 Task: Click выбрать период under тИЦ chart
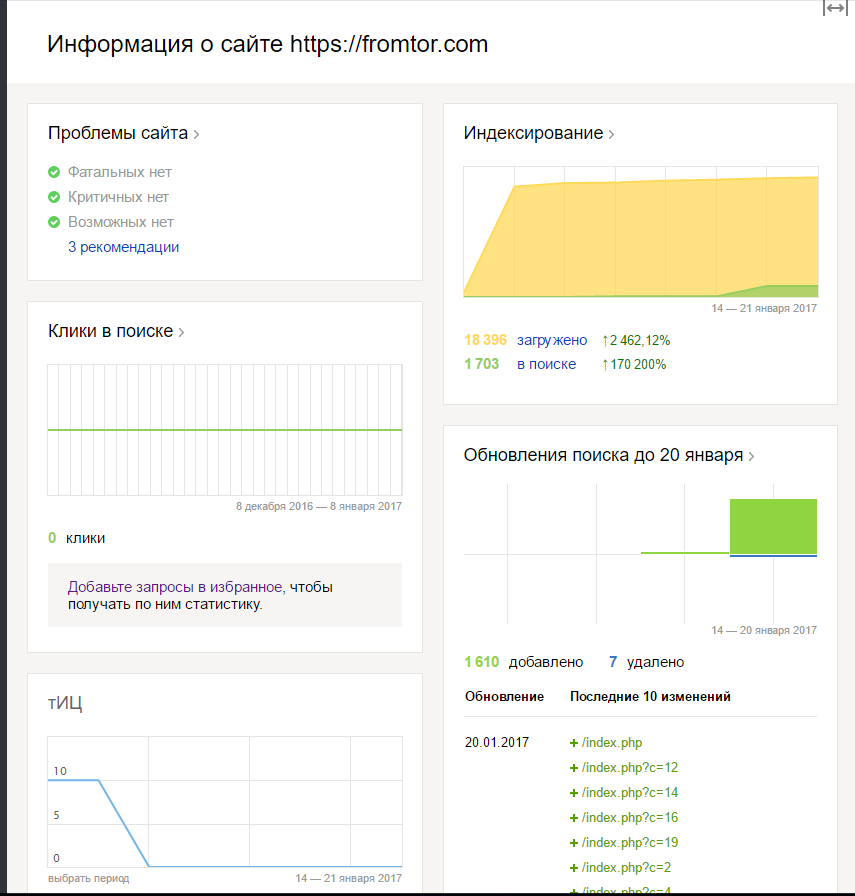tap(88, 878)
